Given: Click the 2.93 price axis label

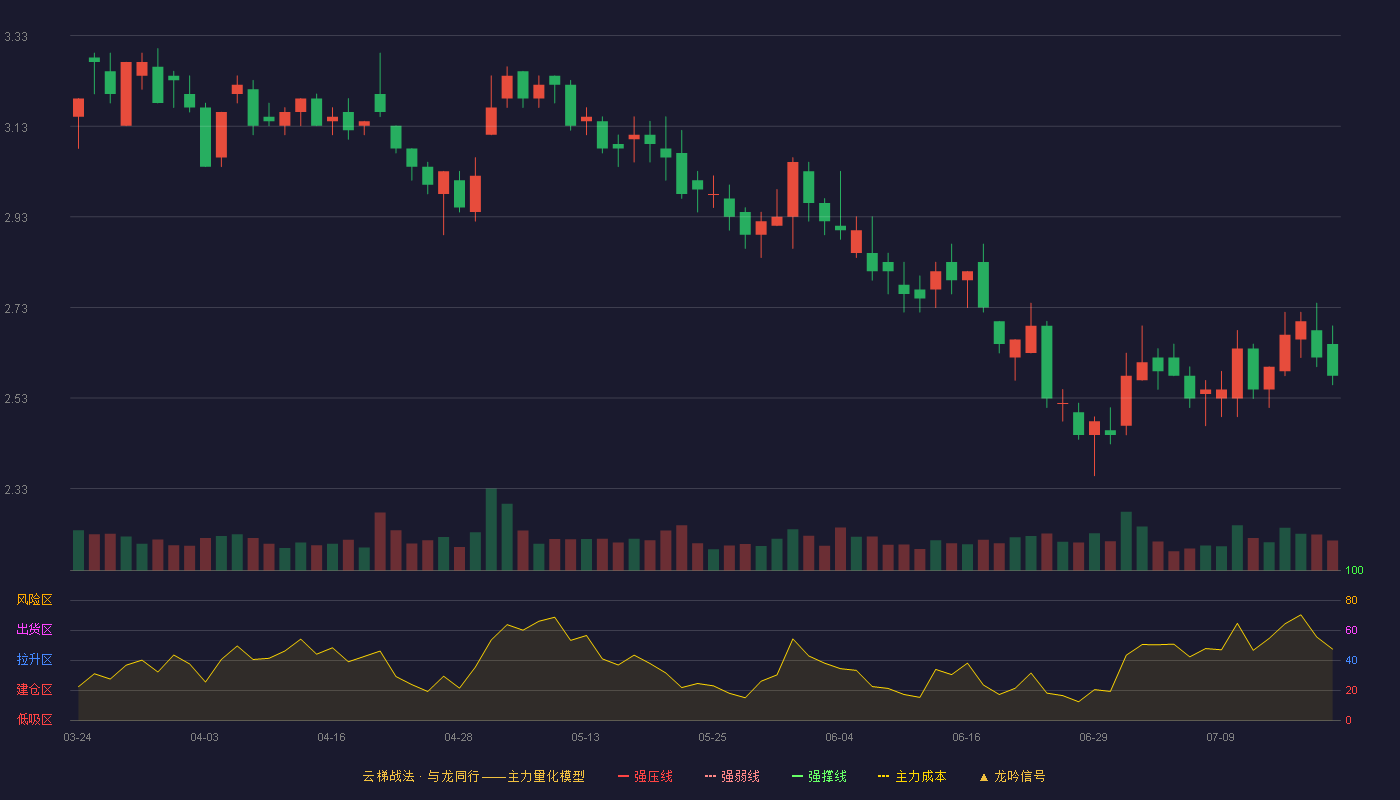Looking at the screenshot, I should [x=16, y=218].
